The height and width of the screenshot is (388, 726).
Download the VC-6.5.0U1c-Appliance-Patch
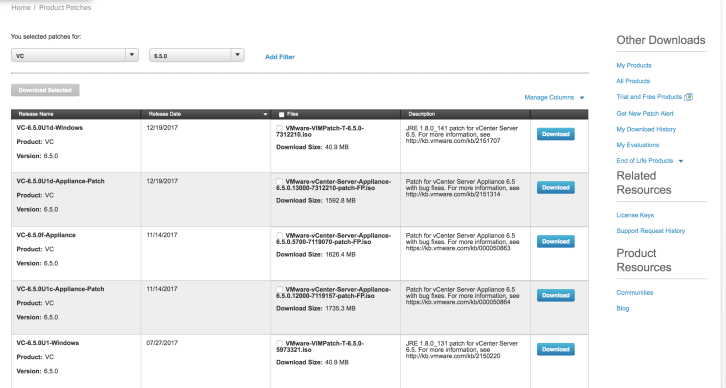click(556, 295)
